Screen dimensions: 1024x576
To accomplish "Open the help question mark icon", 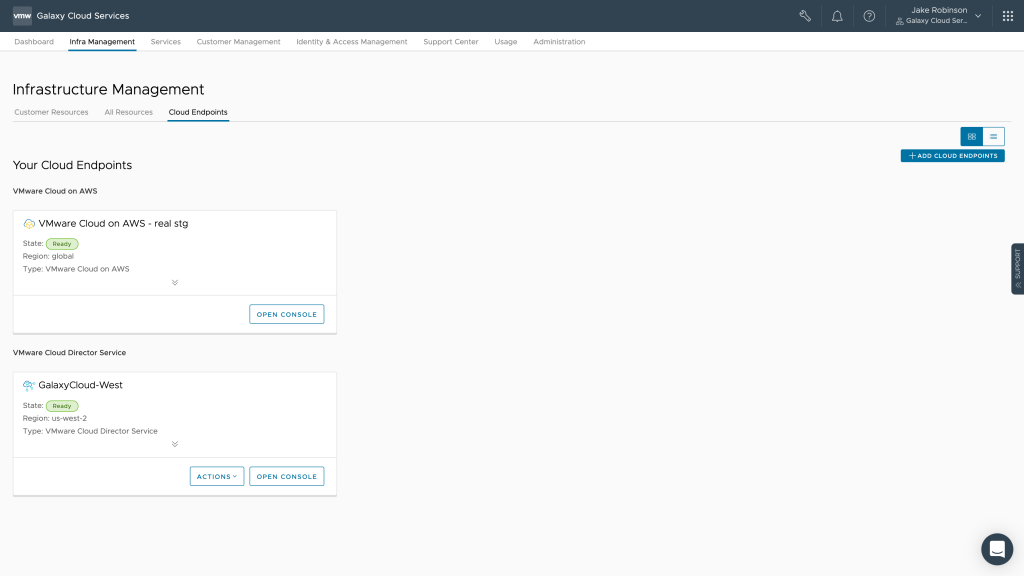I will pos(869,16).
